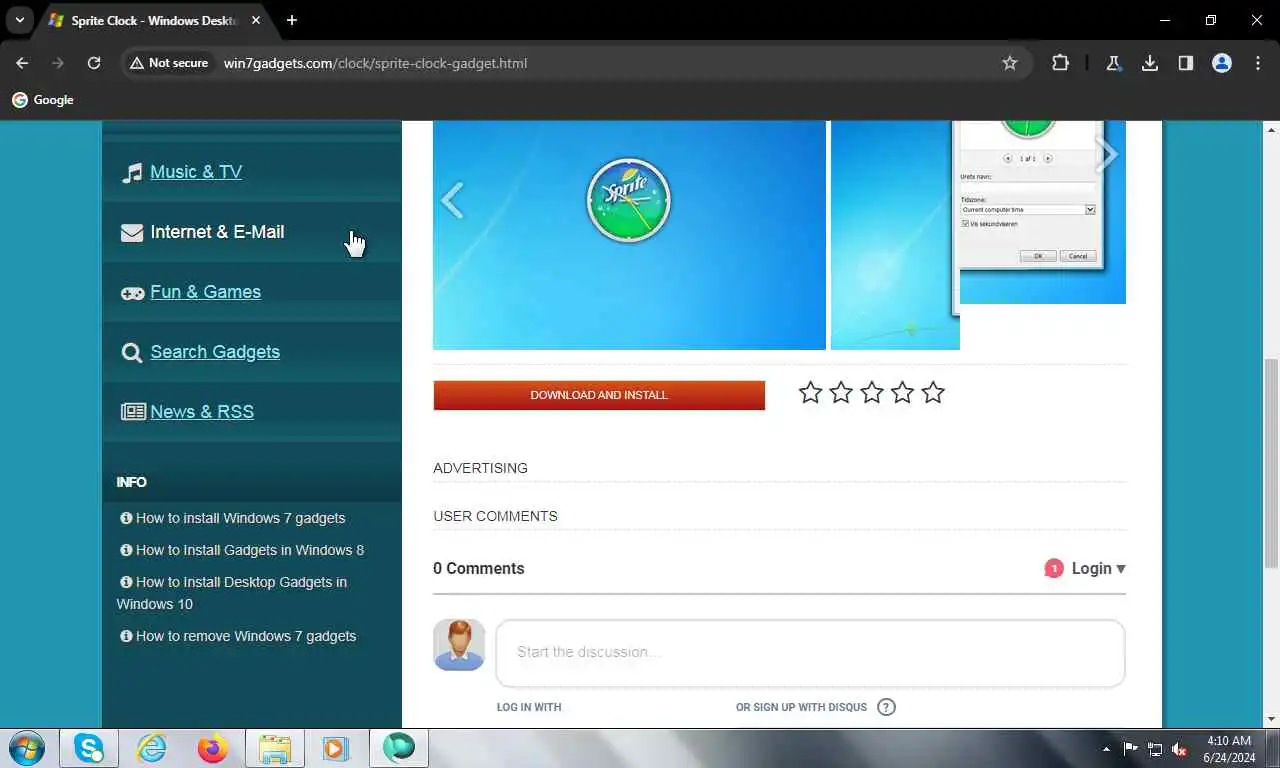The width and height of the screenshot is (1280, 768).
Task: Expand the Disqus Login dropdown
Action: point(1098,568)
